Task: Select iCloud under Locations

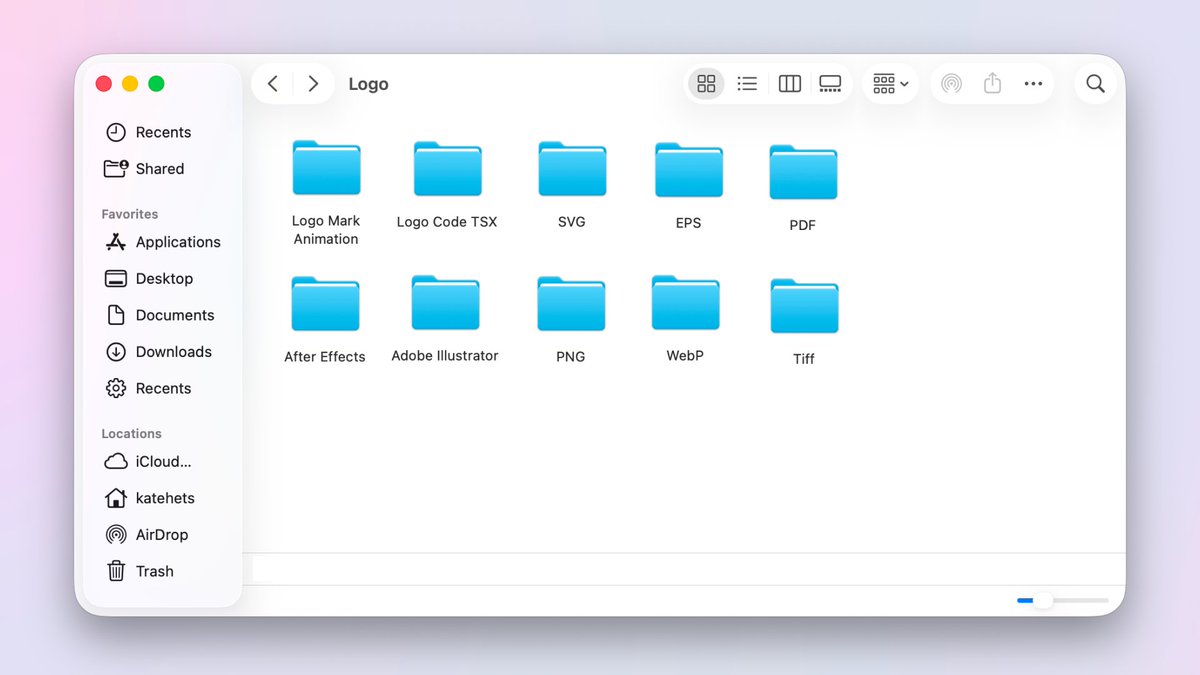Action: coord(160,461)
